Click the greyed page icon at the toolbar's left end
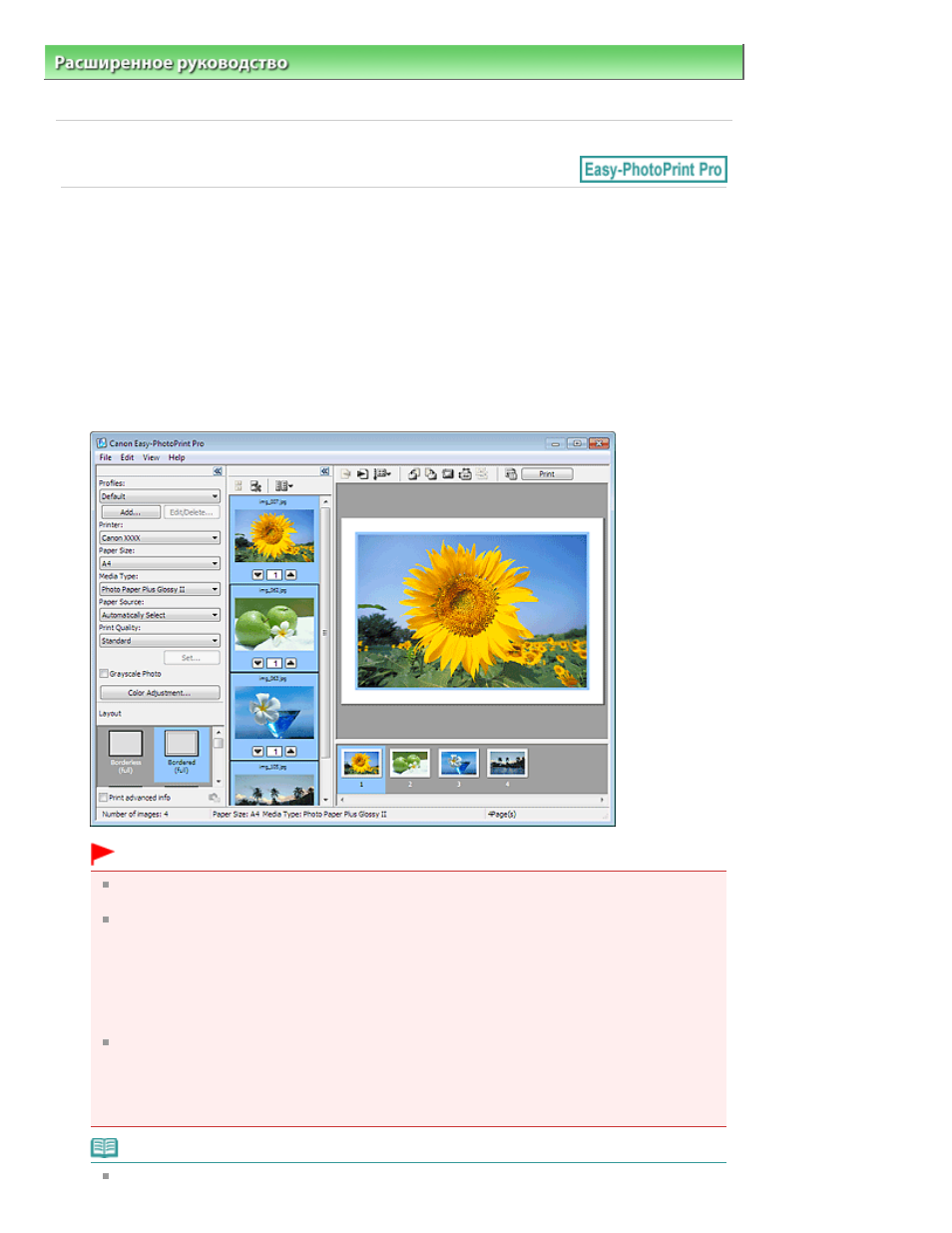 346,474
